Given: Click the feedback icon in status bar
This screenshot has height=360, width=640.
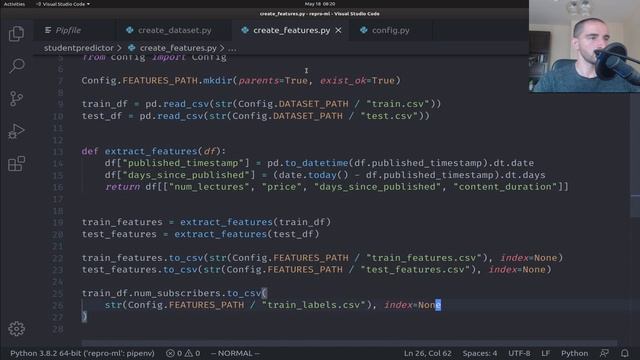Looking at the screenshot, I should (604, 353).
